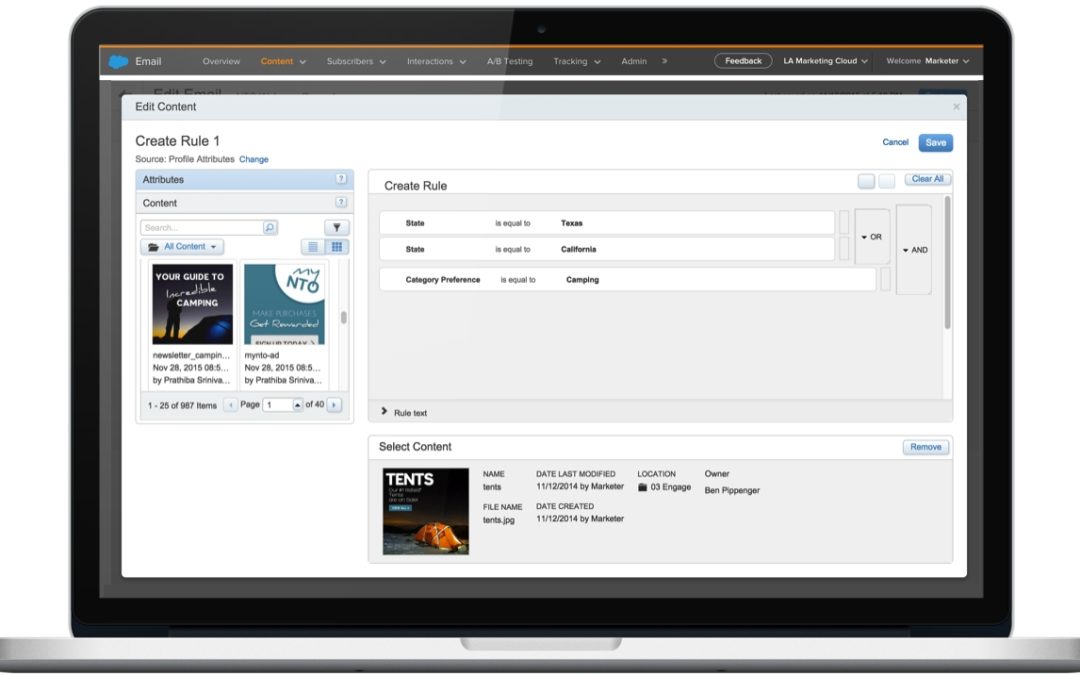Select the mynto-ad thumbnail
Viewport: 1080px width, 675px height.
pyautogui.click(x=284, y=304)
